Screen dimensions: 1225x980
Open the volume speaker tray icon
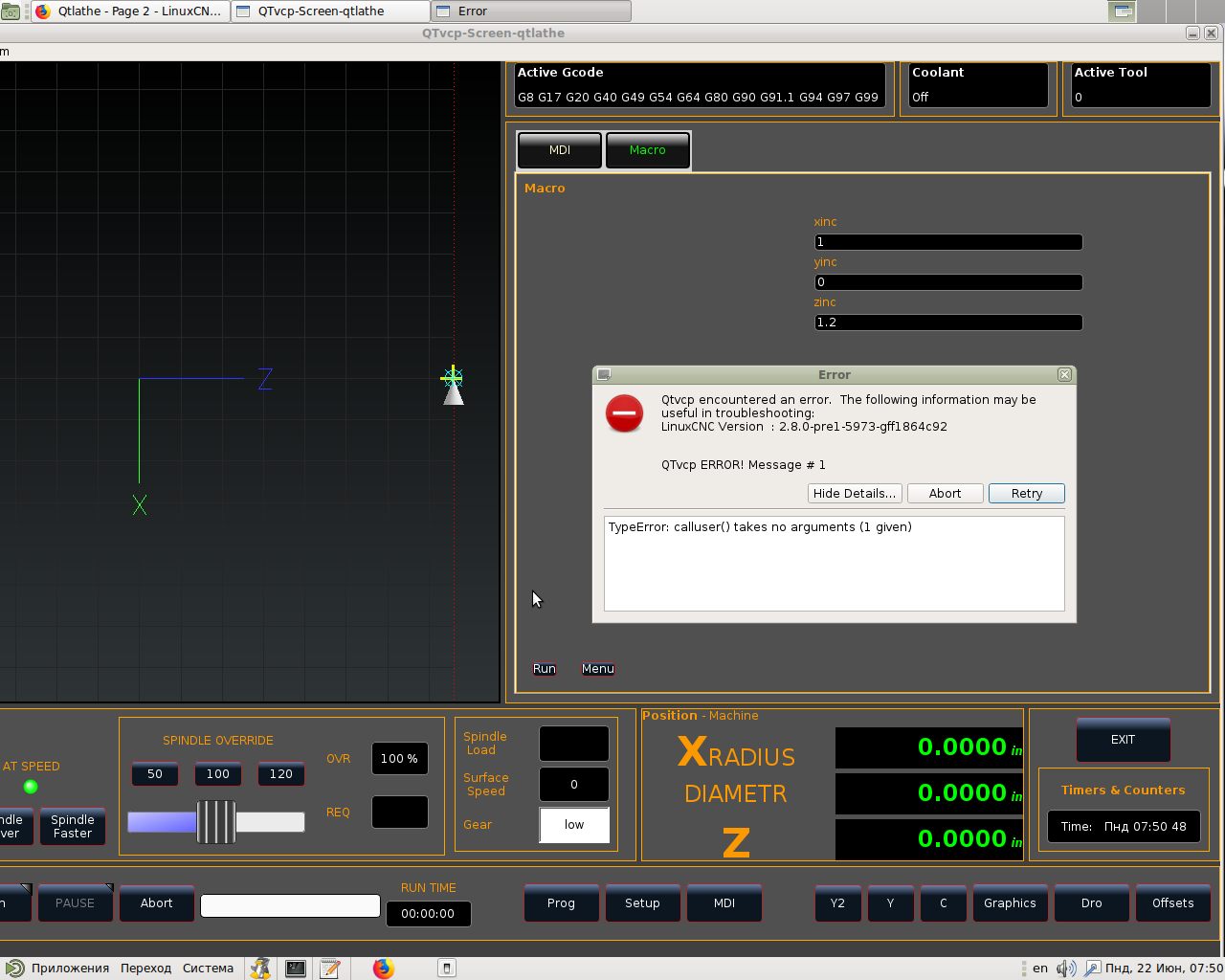click(x=1065, y=969)
